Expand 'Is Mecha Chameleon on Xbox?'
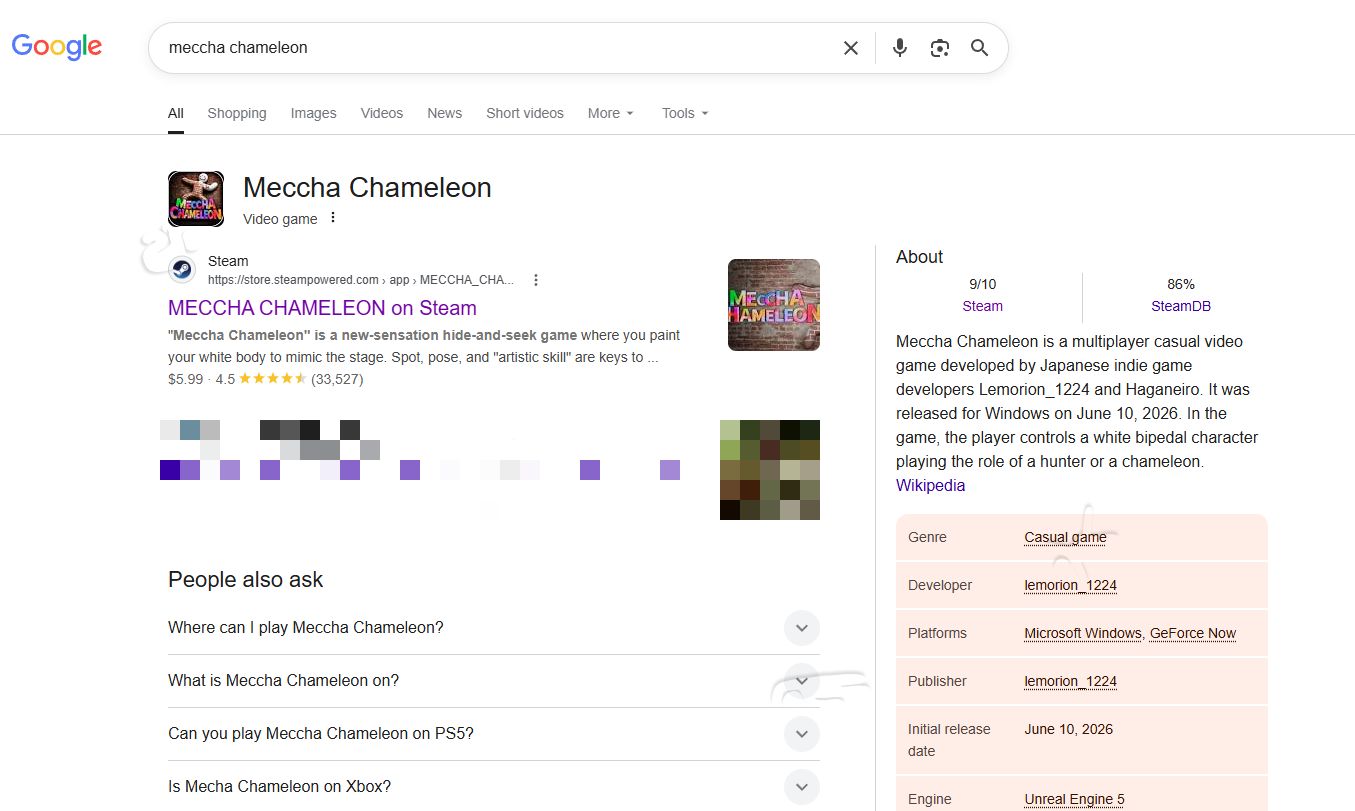The width and height of the screenshot is (1355, 811). pyautogui.click(x=494, y=787)
